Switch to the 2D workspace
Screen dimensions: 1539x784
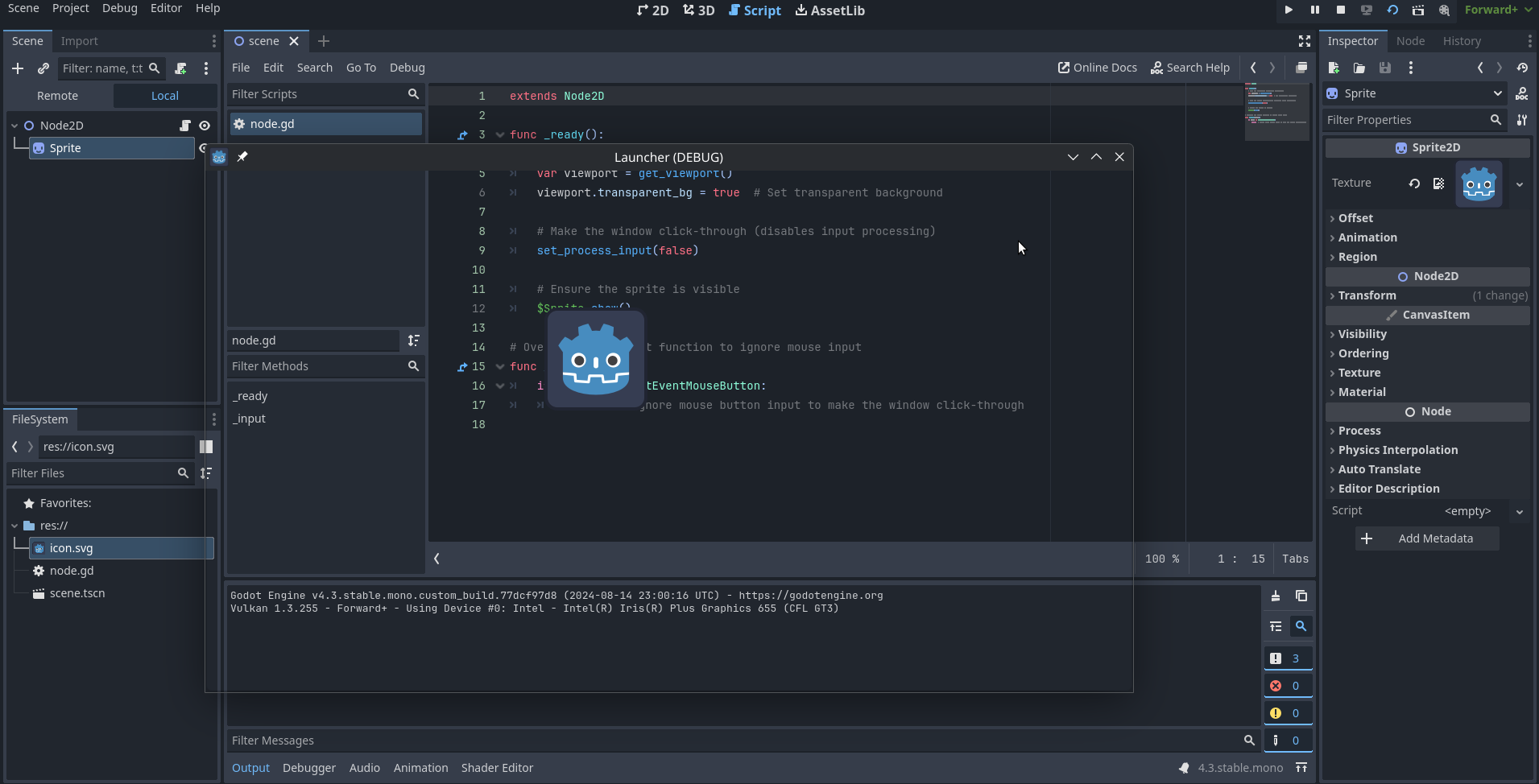pyautogui.click(x=652, y=10)
